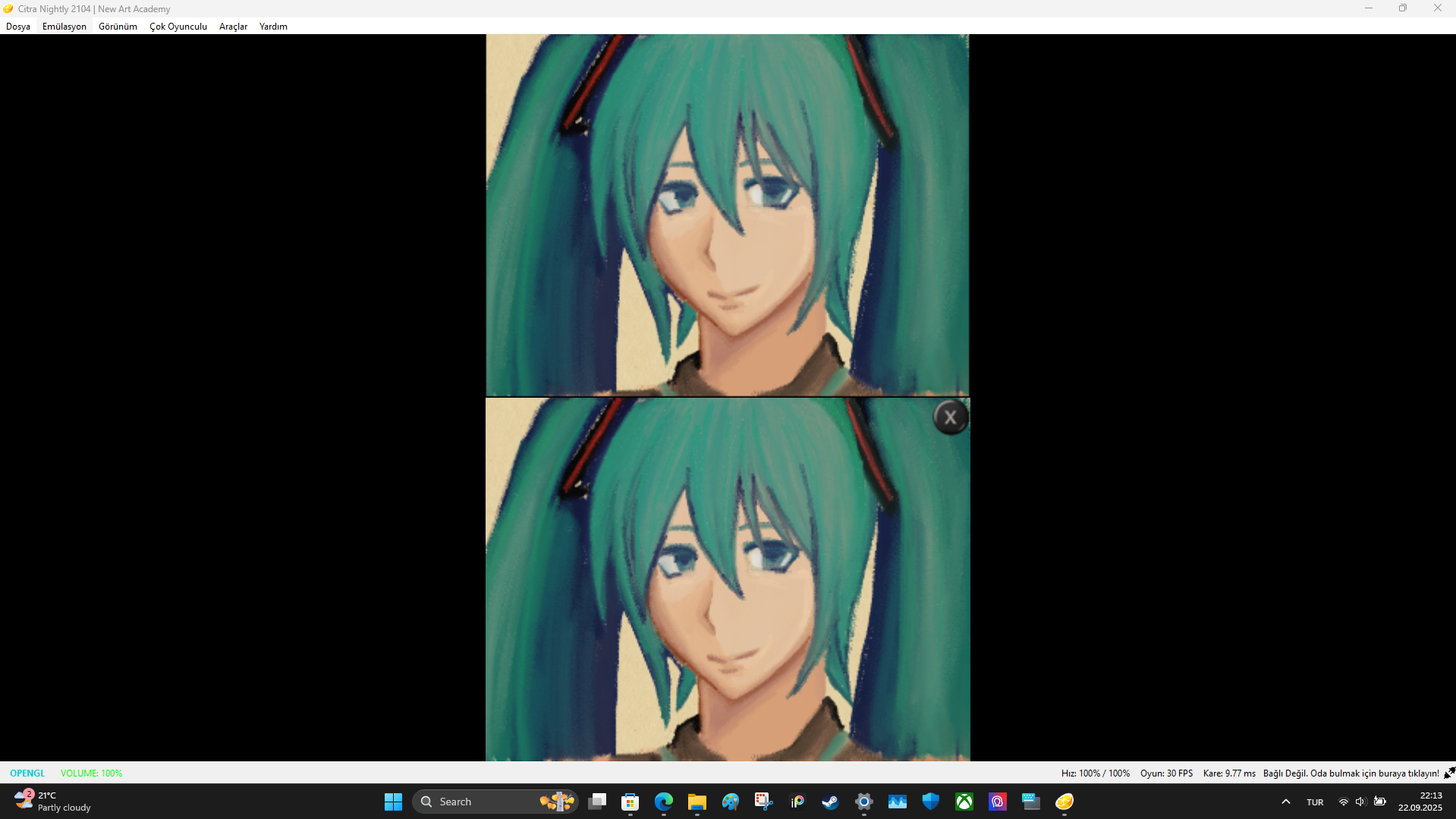Expand the hidden system tray icons

[1285, 802]
